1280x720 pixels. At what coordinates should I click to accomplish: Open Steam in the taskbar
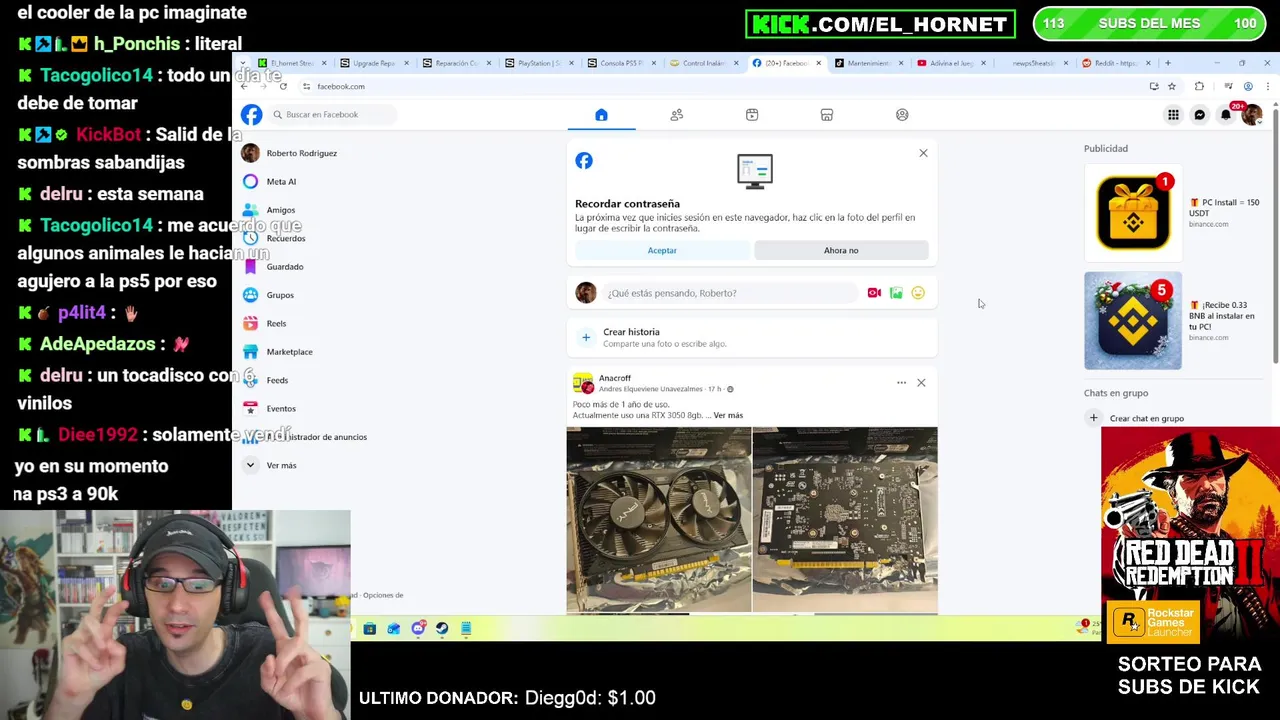pyautogui.click(x=442, y=629)
